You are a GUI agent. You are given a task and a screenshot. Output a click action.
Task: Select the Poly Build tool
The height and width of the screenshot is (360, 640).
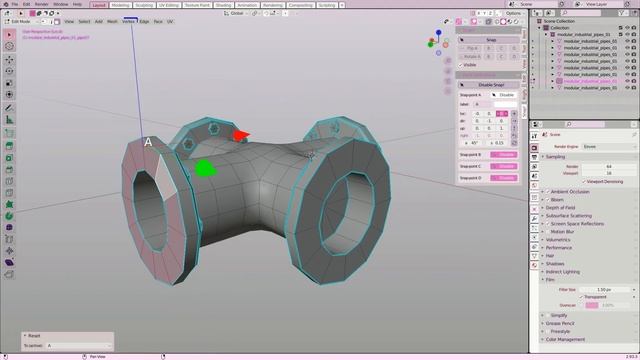point(9,204)
